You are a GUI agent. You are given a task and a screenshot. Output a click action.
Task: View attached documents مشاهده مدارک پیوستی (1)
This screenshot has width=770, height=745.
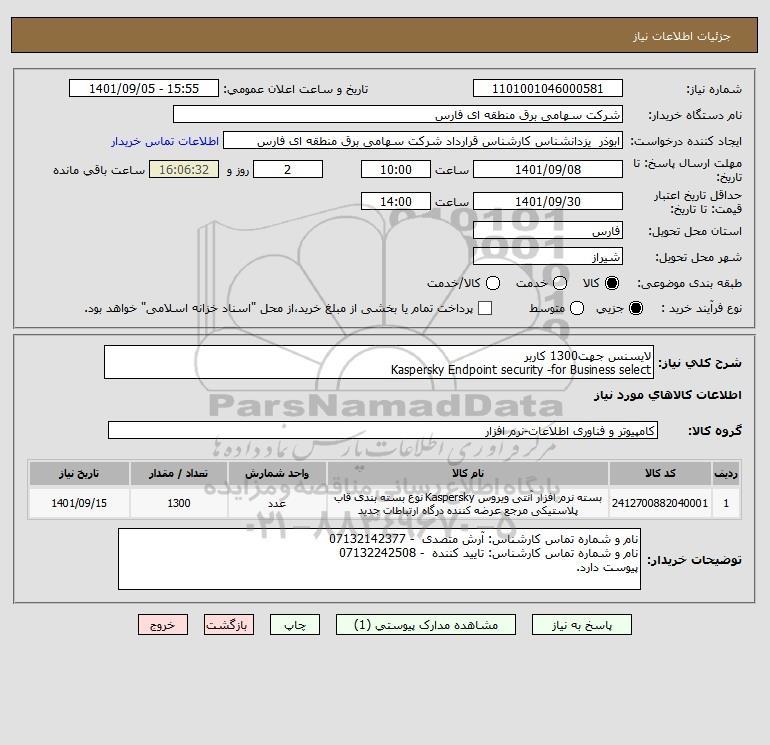click(426, 625)
